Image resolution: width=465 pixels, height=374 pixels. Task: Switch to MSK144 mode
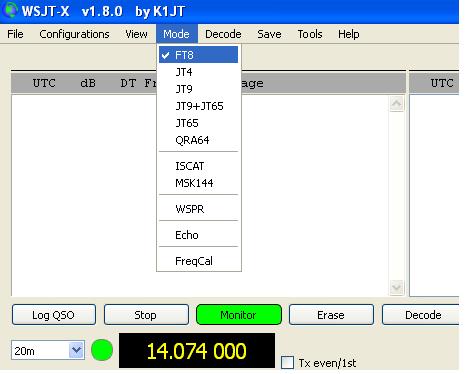tap(198, 183)
